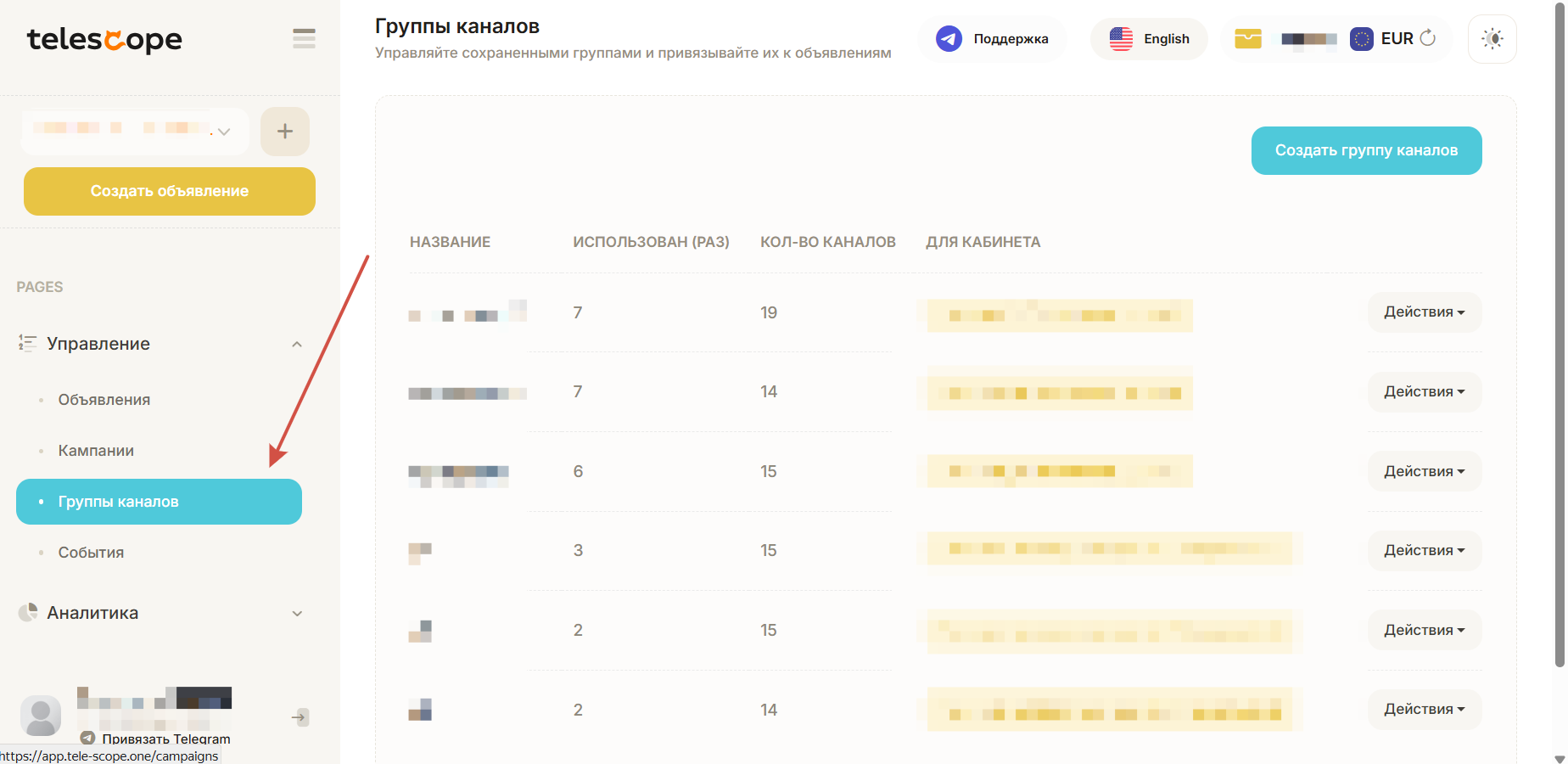The height and width of the screenshot is (764, 1568).
Task: Expand the Аналитика section
Action: point(296,613)
